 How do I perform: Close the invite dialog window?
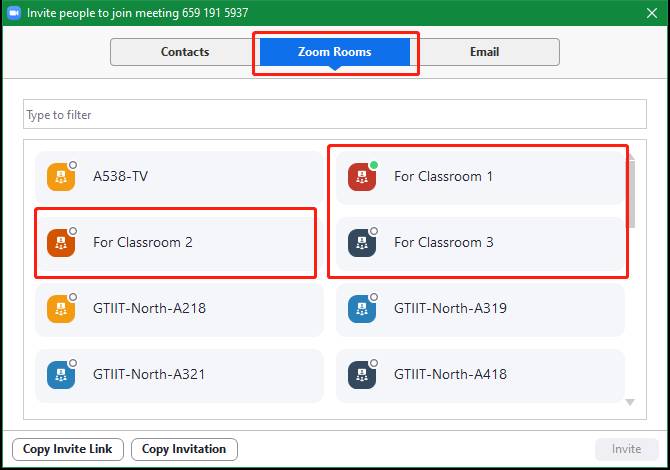coord(652,13)
